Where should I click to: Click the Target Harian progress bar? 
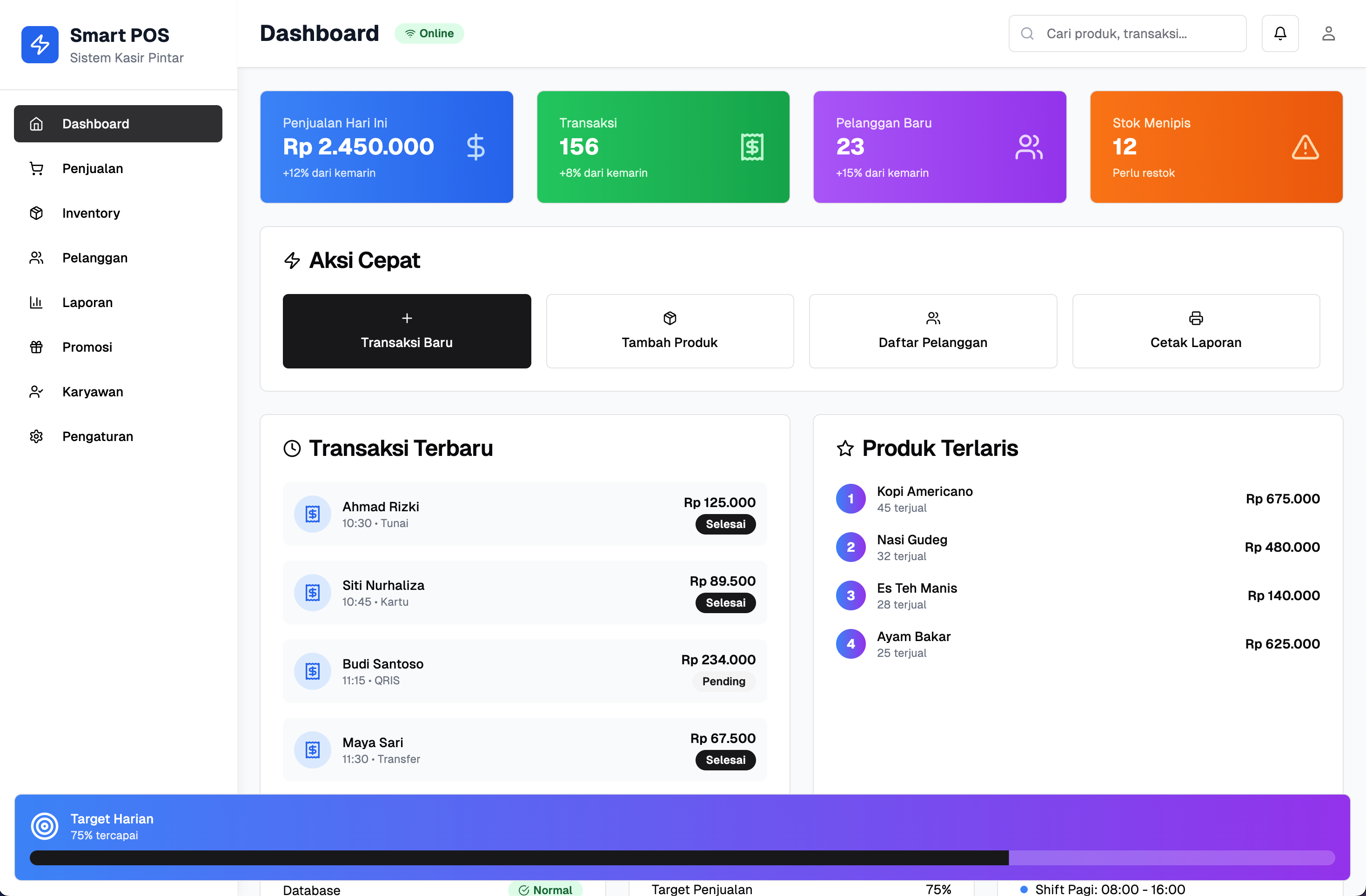pyautogui.click(x=683, y=858)
